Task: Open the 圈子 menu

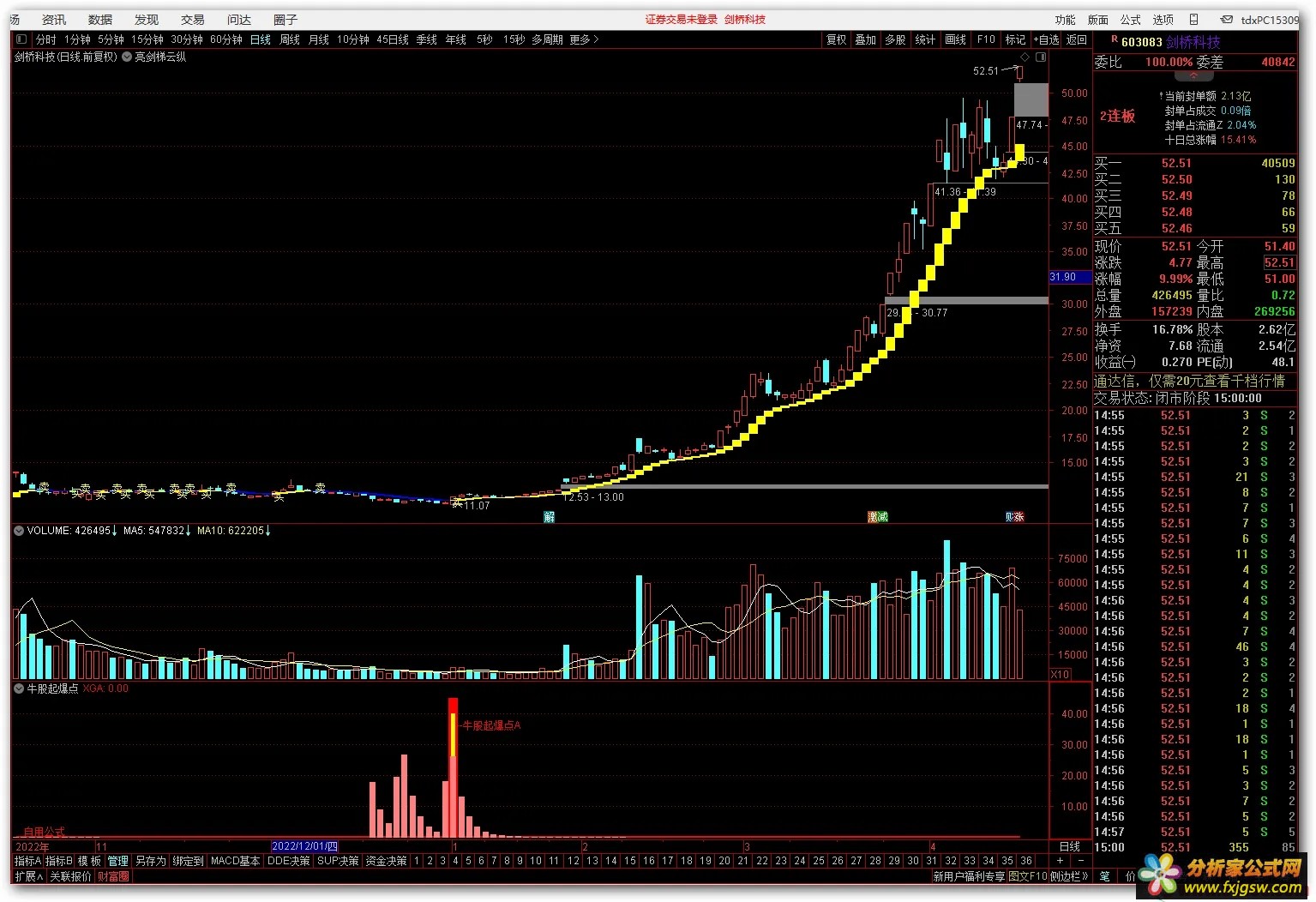Action: click(285, 20)
